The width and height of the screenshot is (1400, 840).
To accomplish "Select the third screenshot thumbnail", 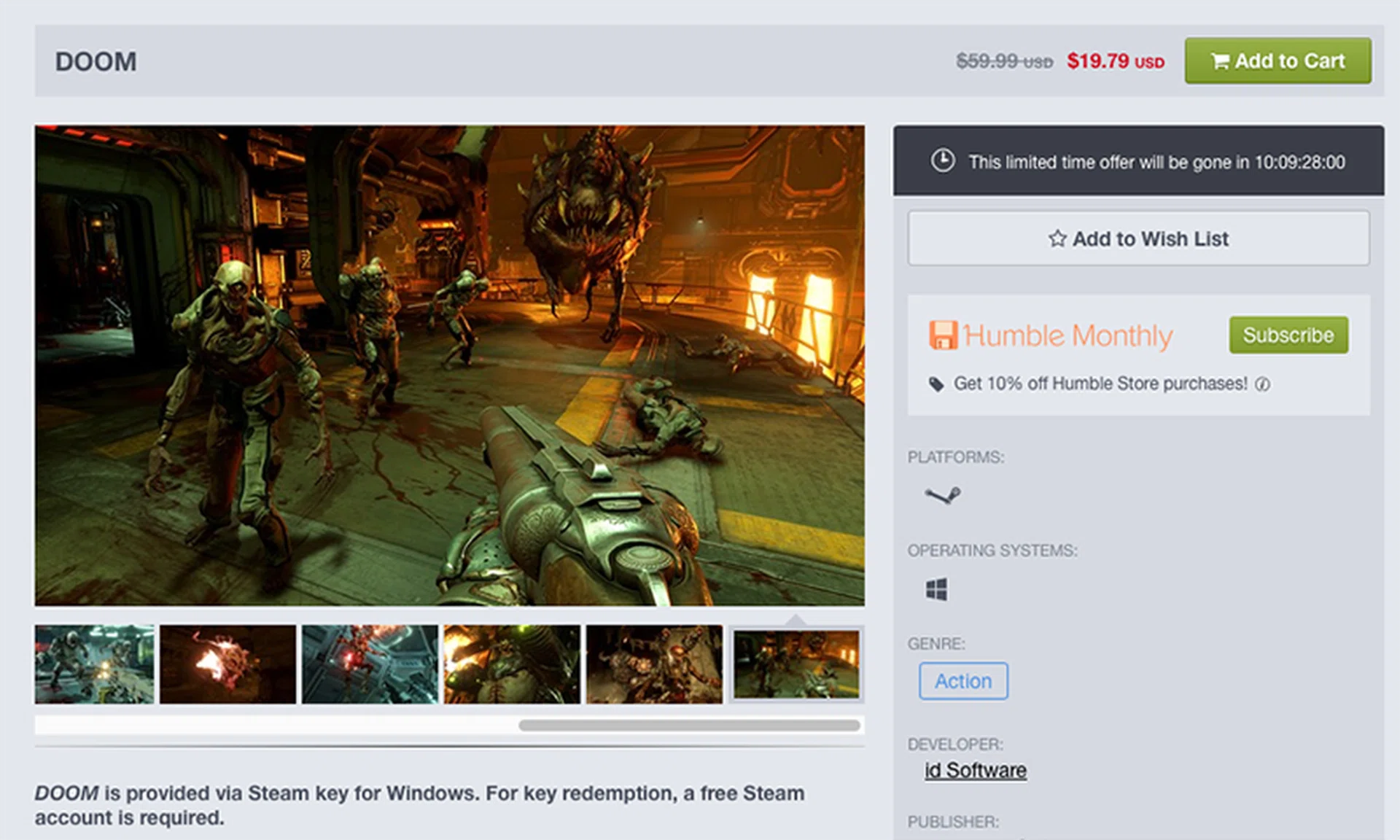I will click(370, 664).
